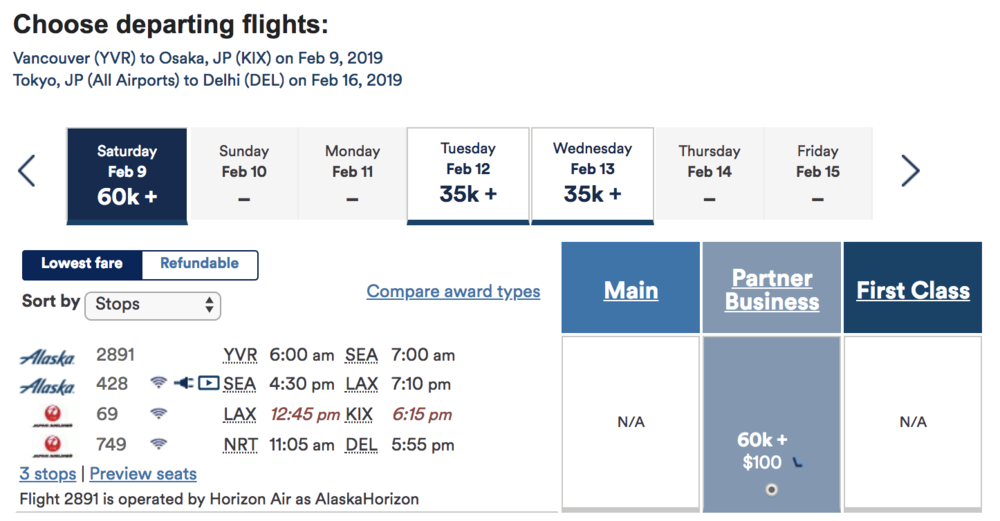Image resolution: width=1000 pixels, height=521 pixels.
Task: Click the power outlet icon on flight 428
Action: pos(183,383)
